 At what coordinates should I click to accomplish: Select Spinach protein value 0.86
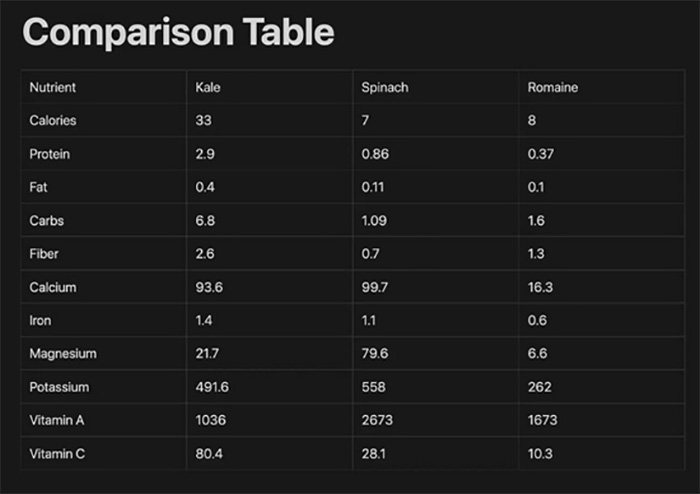[375, 154]
